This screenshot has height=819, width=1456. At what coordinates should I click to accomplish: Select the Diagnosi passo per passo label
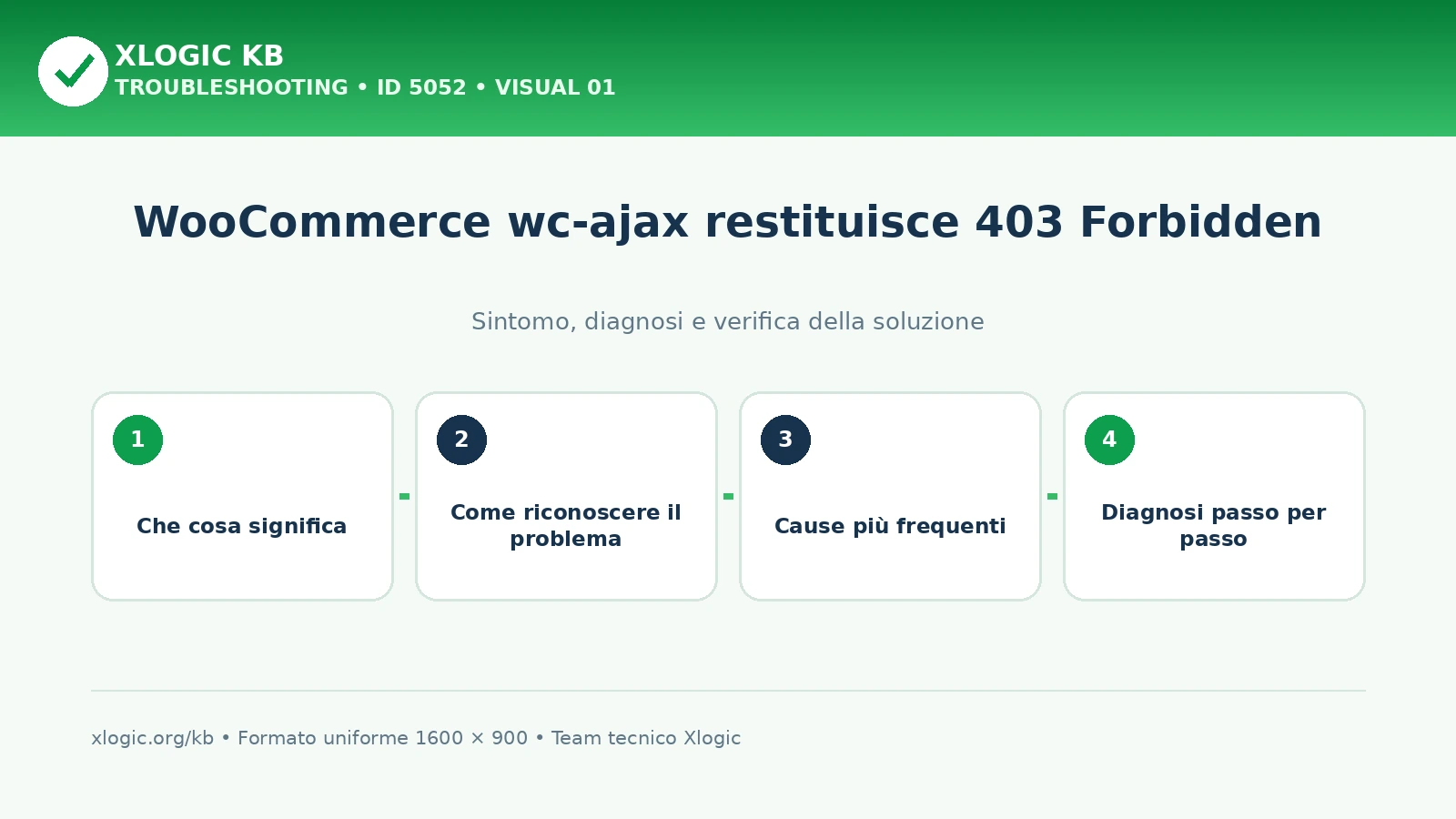point(1214,525)
